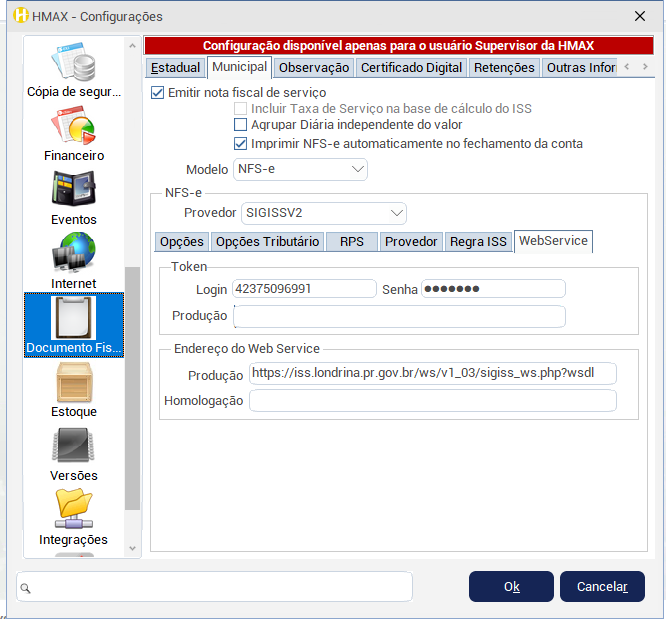This screenshot has width=666, height=619.
Task: Select the Versões sidebar icon
Action: pyautogui.click(x=74, y=447)
